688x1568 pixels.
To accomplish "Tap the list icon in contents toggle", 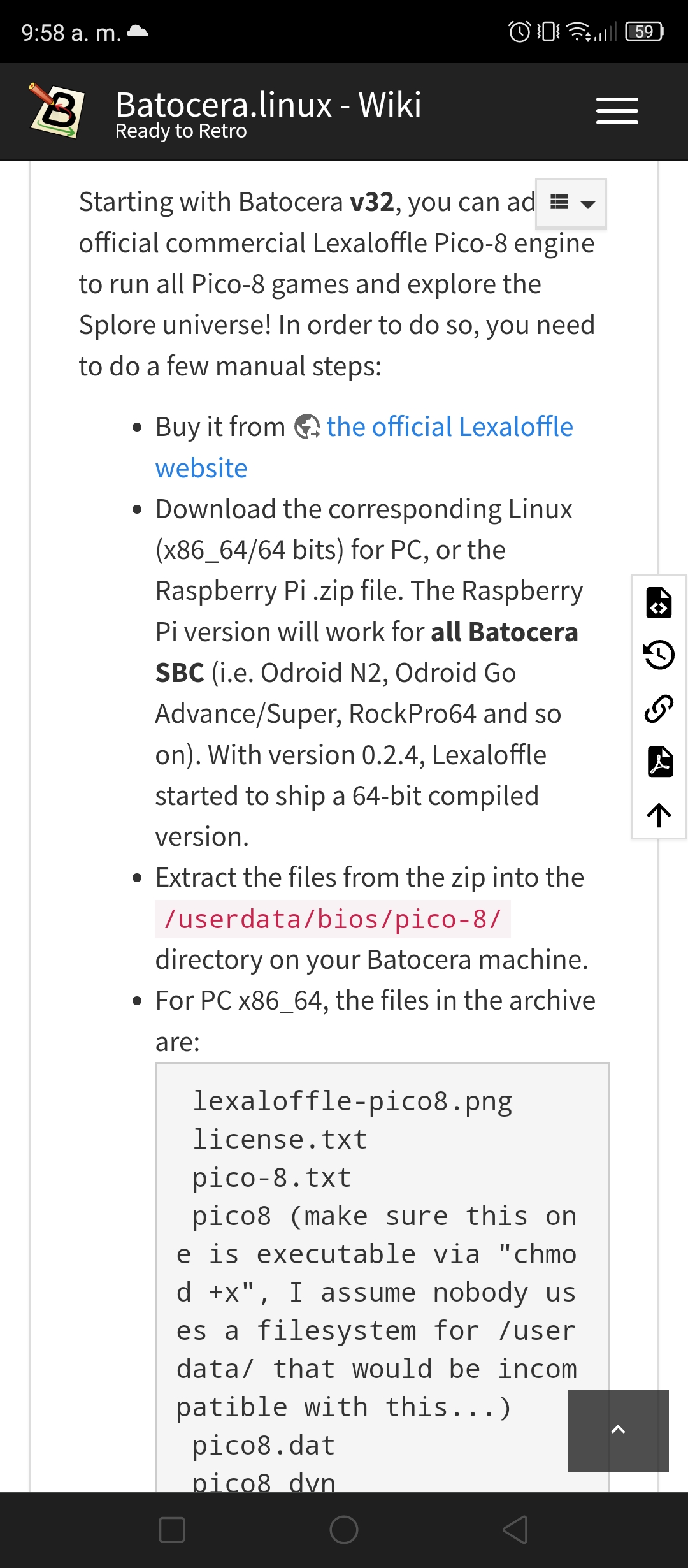I will 559,202.
